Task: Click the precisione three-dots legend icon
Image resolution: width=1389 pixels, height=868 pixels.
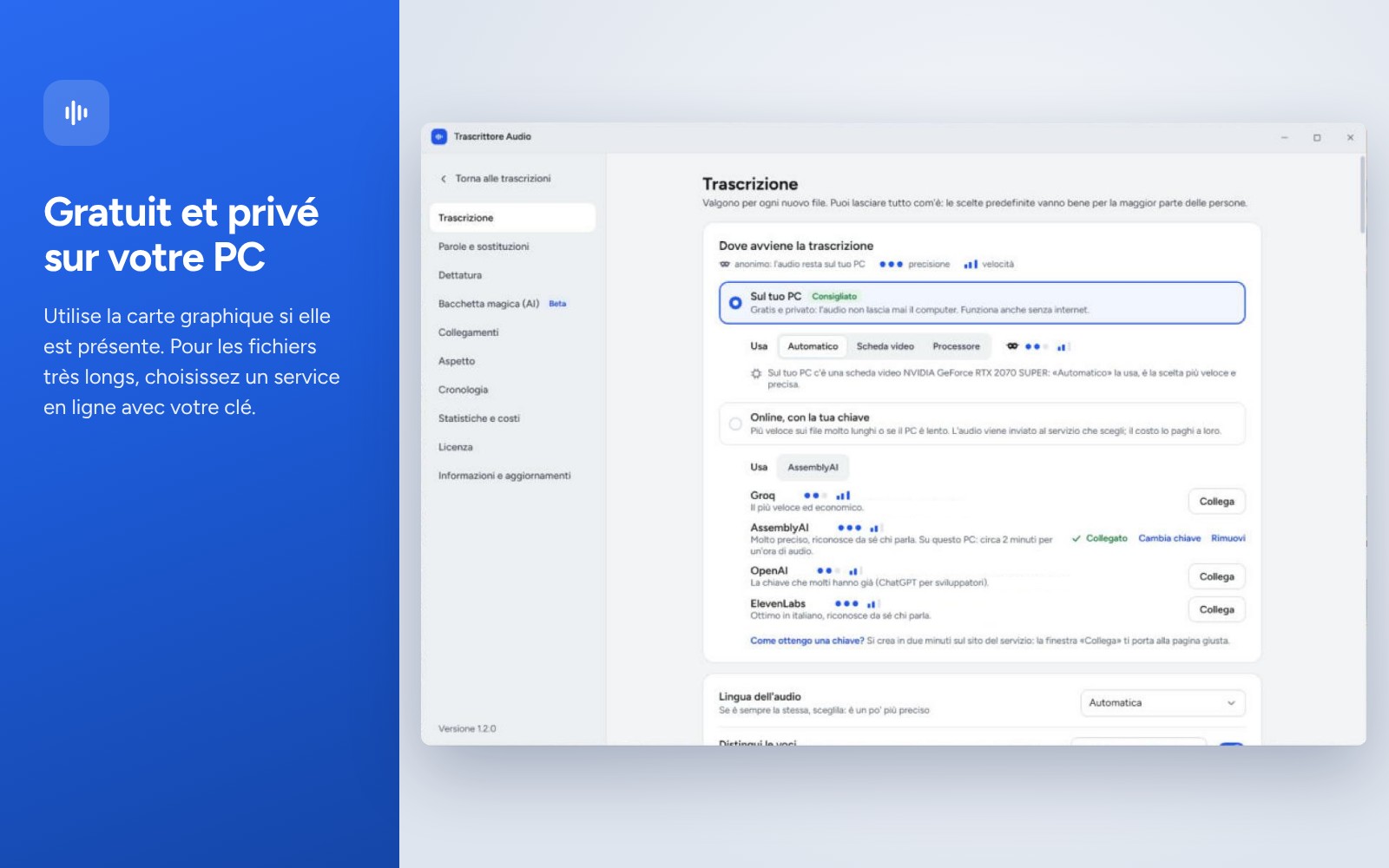Action: 891,264
